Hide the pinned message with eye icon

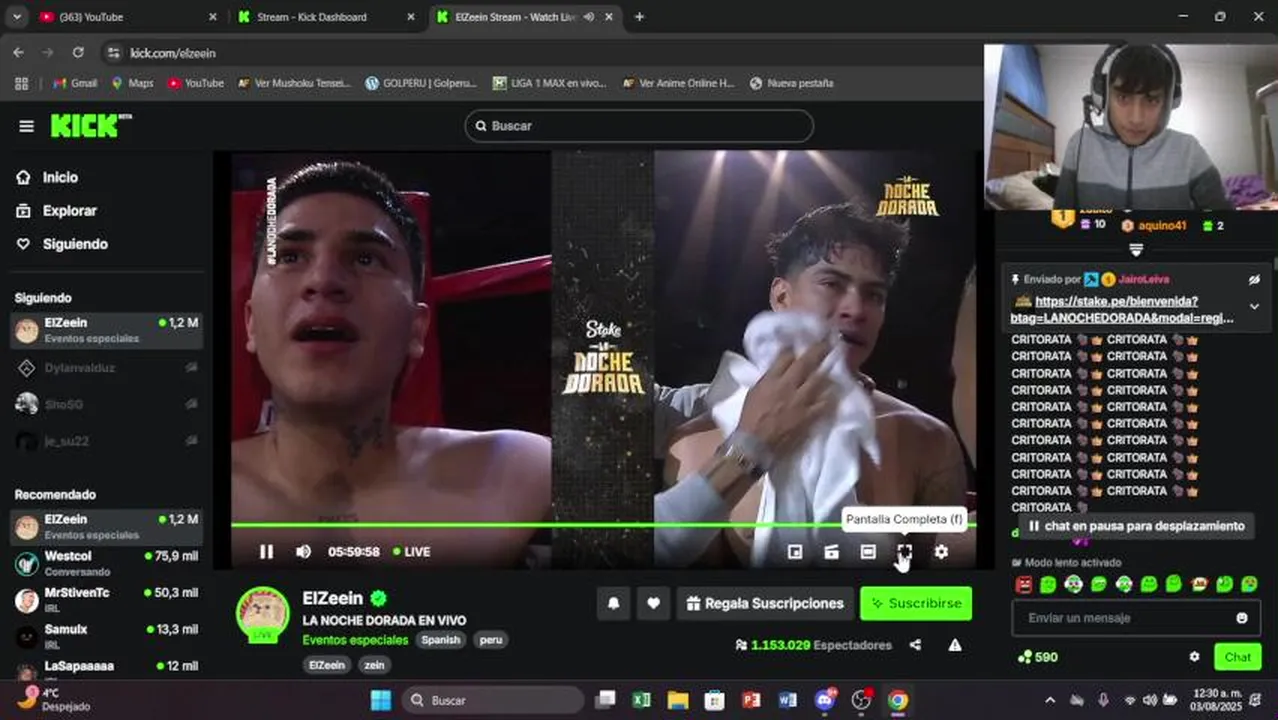pos(1254,279)
